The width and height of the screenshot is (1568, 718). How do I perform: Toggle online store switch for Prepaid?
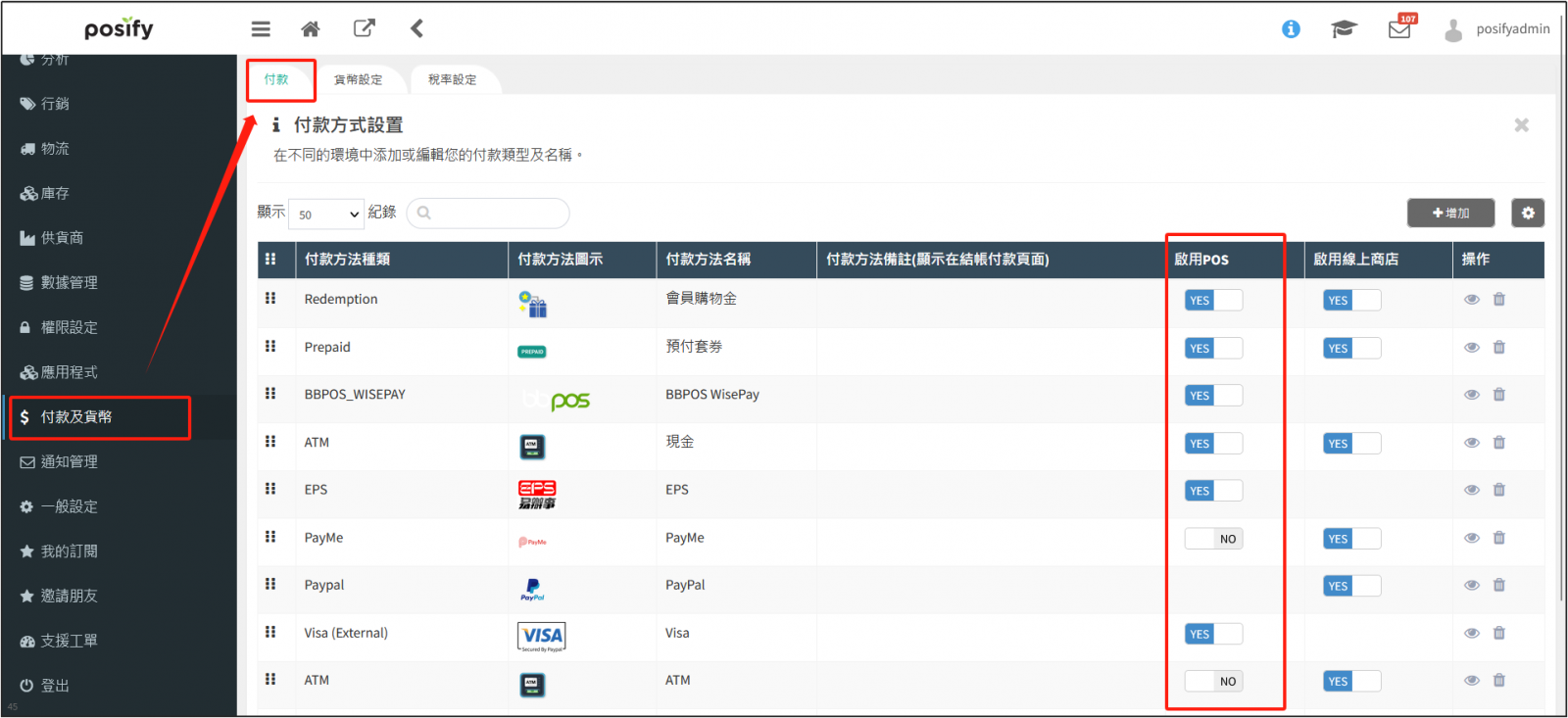1351,349
